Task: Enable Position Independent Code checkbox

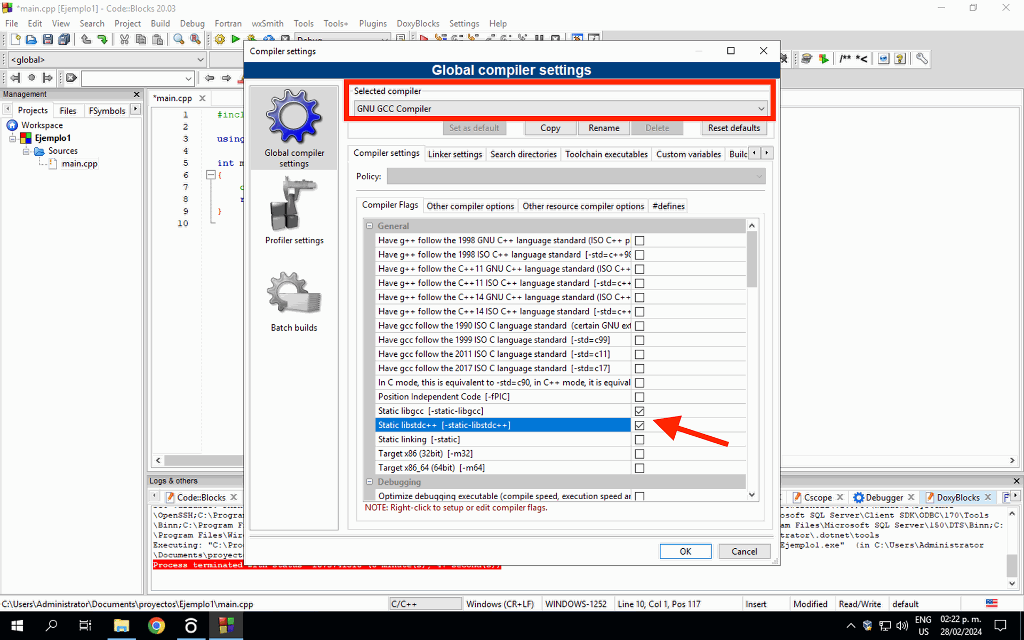Action: pos(639,397)
